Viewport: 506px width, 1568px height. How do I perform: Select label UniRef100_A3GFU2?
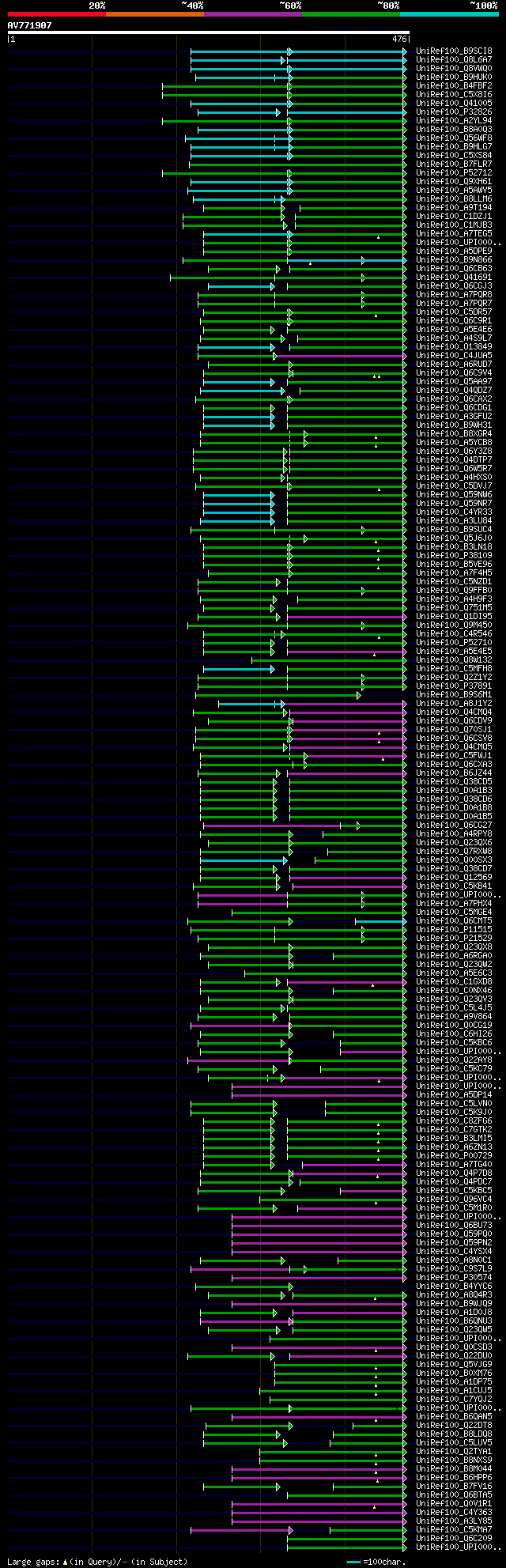(454, 416)
